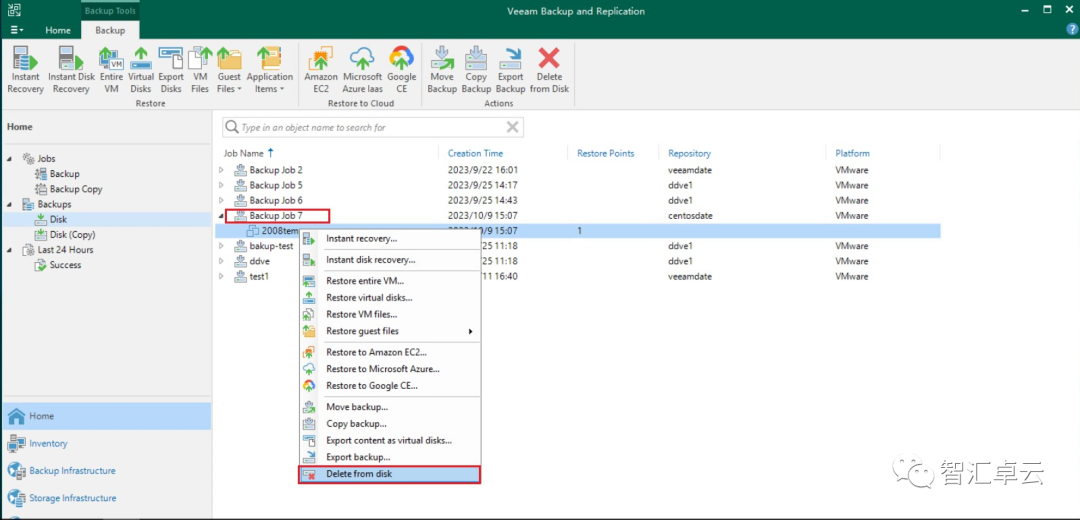The image size is (1080, 520).
Task: Open the Storage Infrastructure navigation pane
Action: (x=106, y=498)
